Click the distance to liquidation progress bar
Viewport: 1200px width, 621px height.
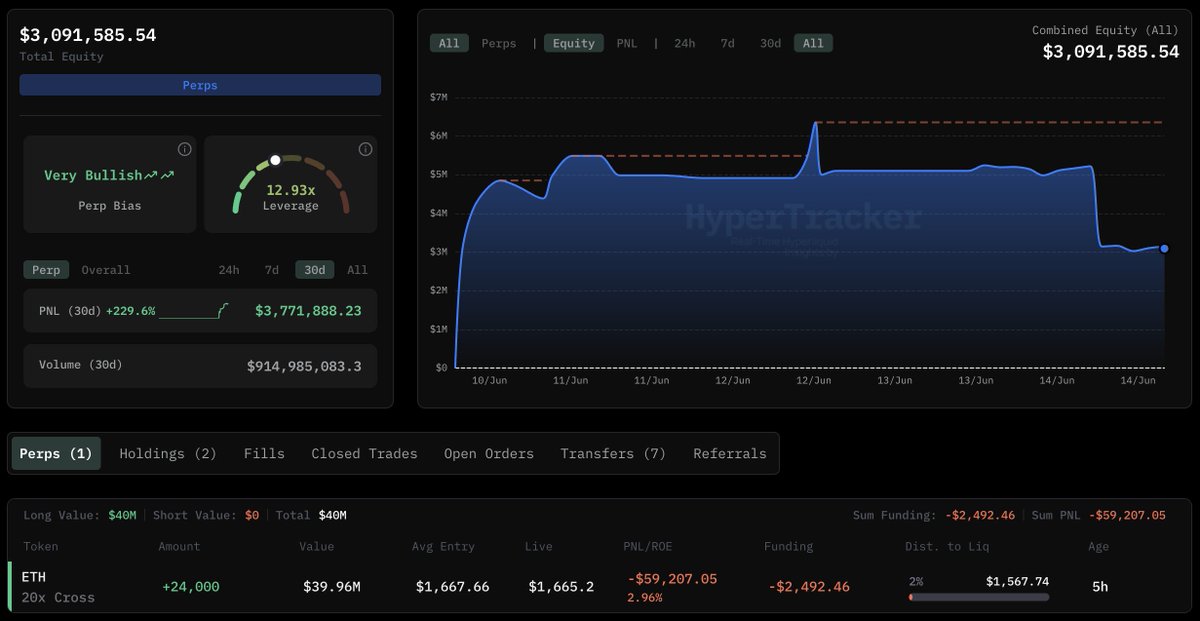click(x=979, y=597)
